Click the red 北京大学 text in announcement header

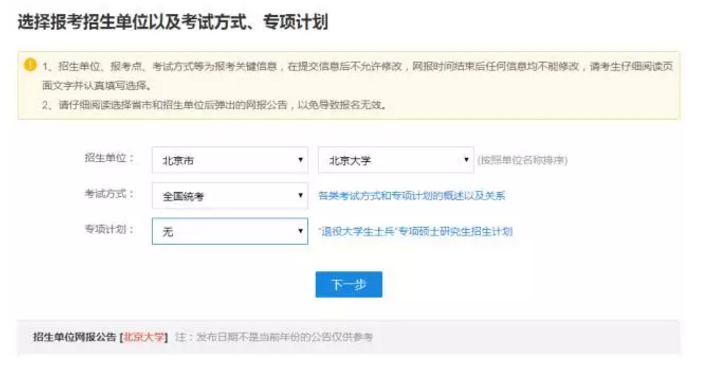143,337
